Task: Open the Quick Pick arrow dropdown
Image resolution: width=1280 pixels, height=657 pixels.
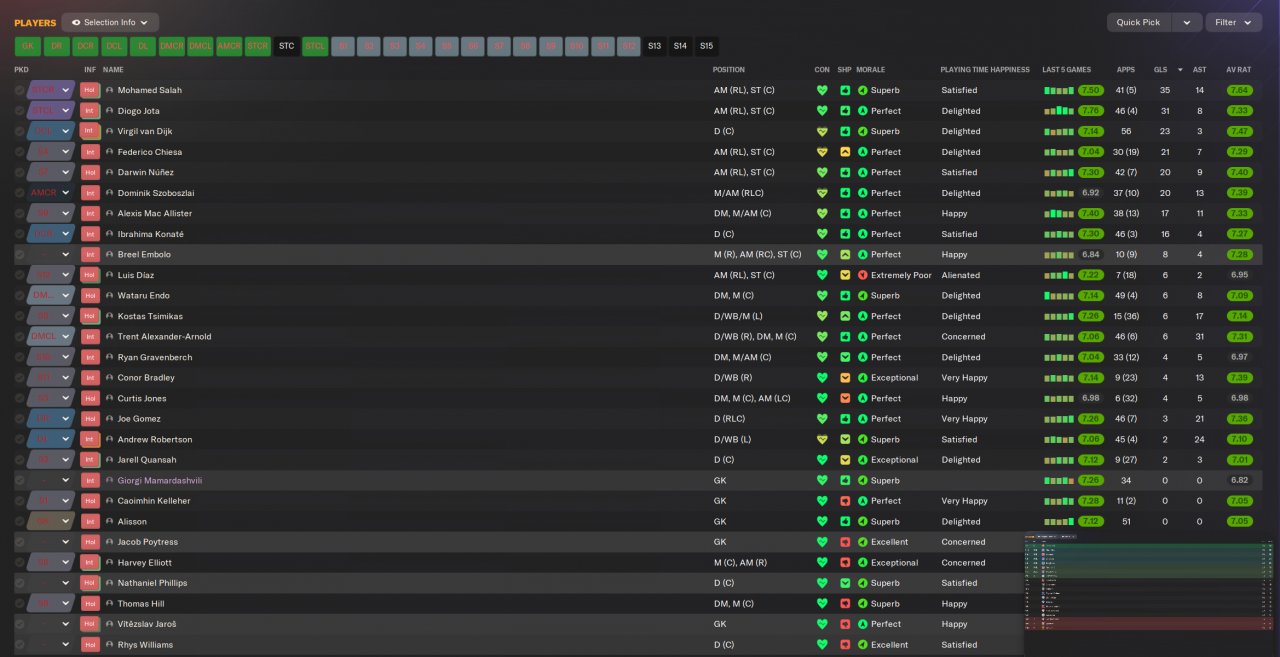Action: [x=1186, y=22]
